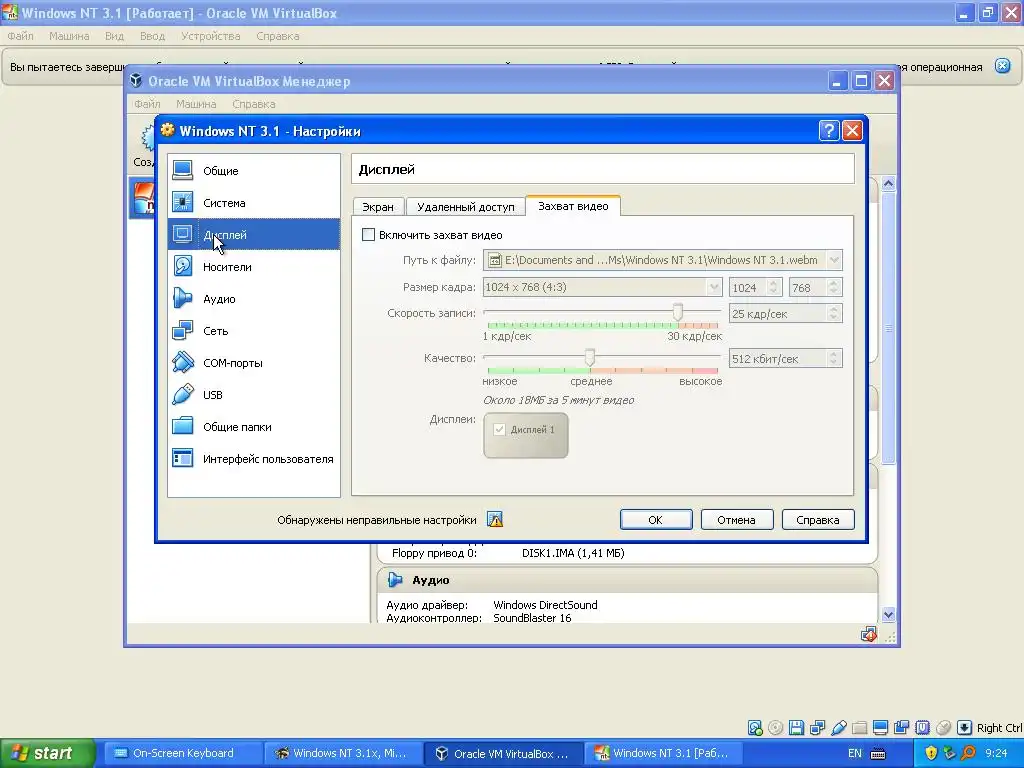Open the Общие папки settings category

coord(253,426)
